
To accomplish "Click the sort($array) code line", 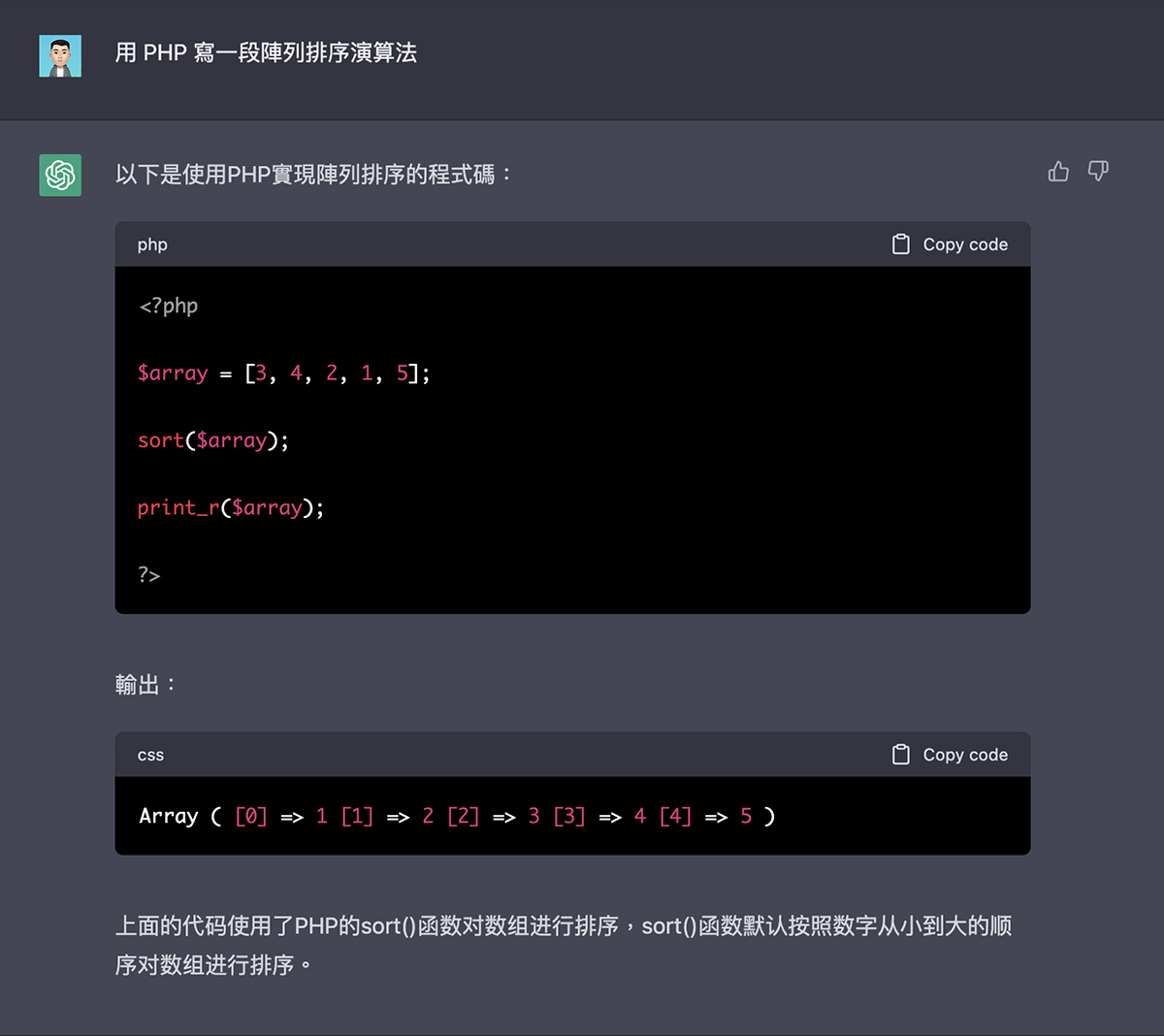I will [213, 440].
